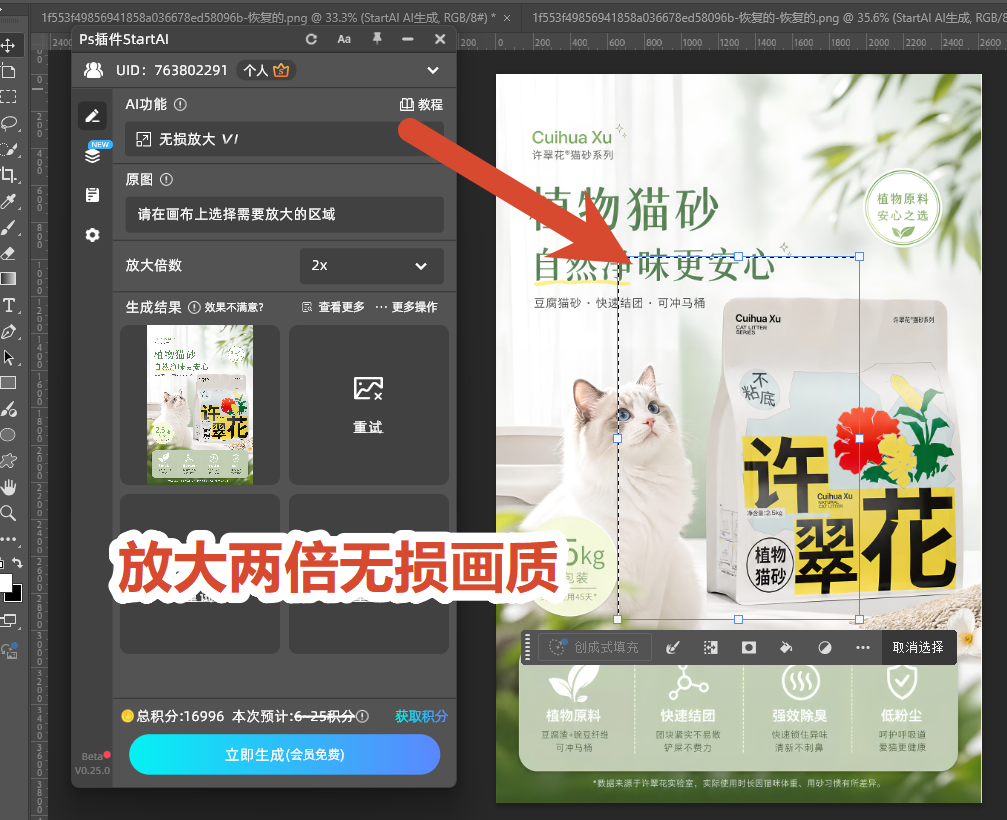Select the Path Selection arrow tool
The width and height of the screenshot is (1007, 820).
click(x=8, y=357)
